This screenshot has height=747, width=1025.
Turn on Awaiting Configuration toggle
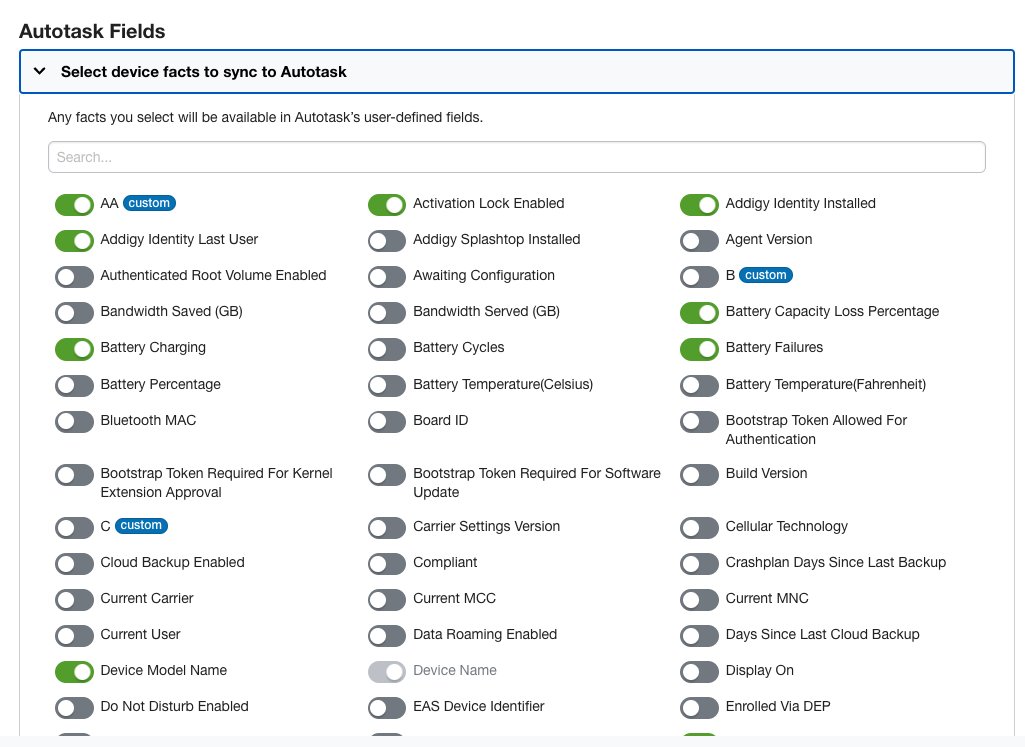[x=387, y=276]
